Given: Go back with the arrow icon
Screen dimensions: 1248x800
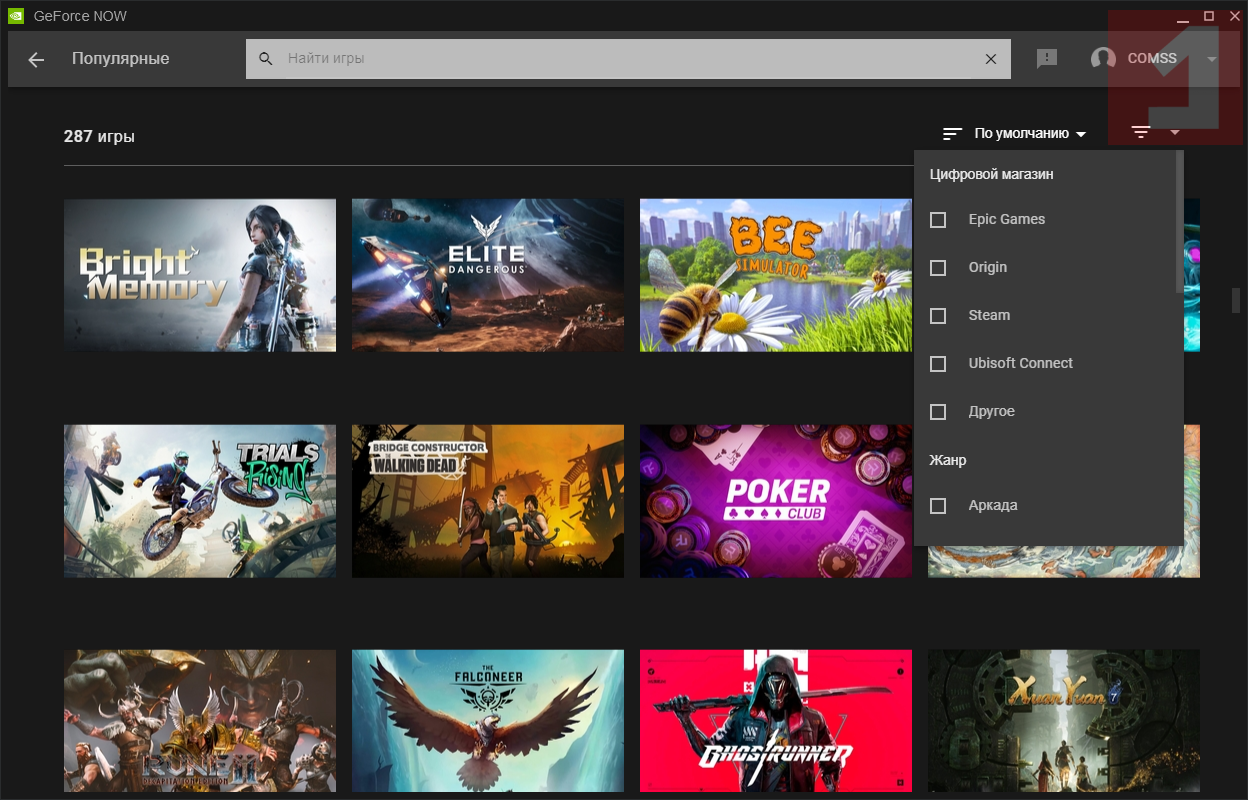Looking at the screenshot, I should tap(36, 59).
